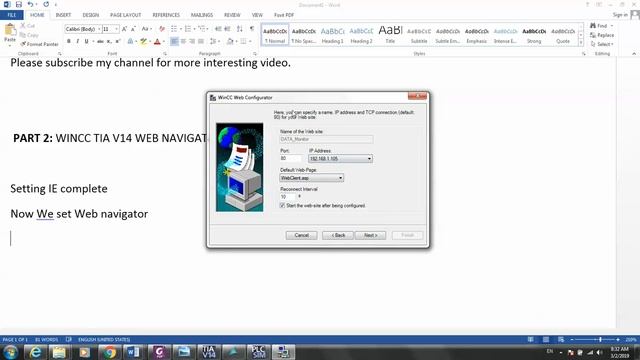This screenshot has width=640, height=360.
Task: Click the Port input field
Action: [x=291, y=158]
